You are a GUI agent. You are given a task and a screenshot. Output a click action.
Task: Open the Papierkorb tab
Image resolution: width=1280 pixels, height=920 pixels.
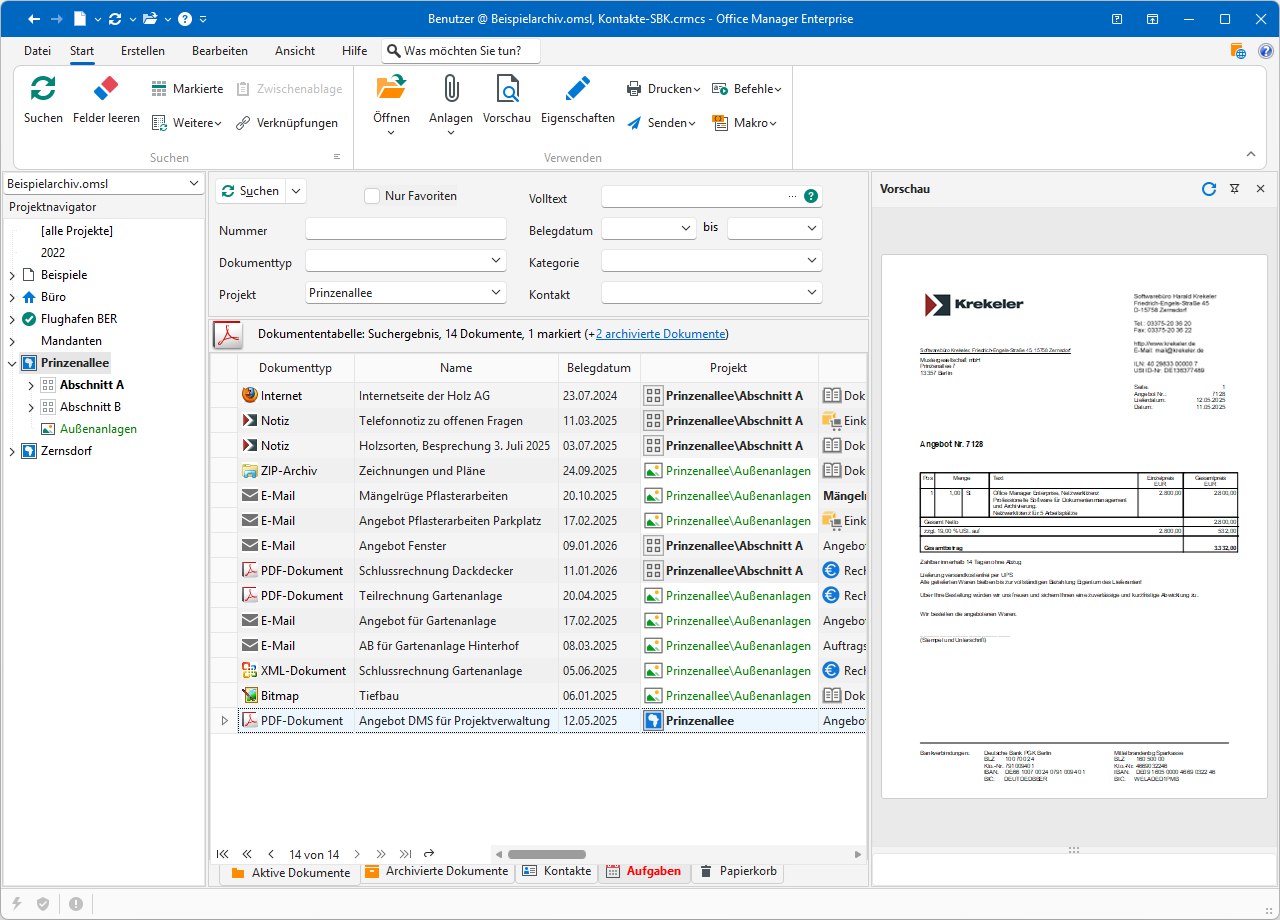click(738, 871)
